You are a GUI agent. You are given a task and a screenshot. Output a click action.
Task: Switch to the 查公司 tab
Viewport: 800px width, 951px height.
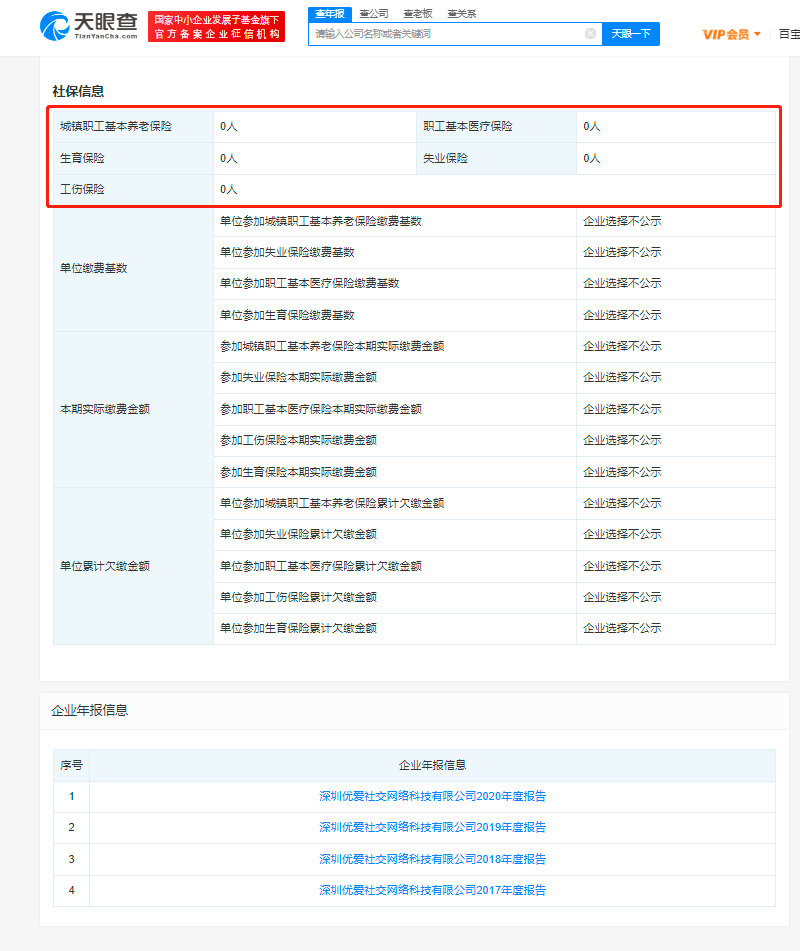coord(374,13)
